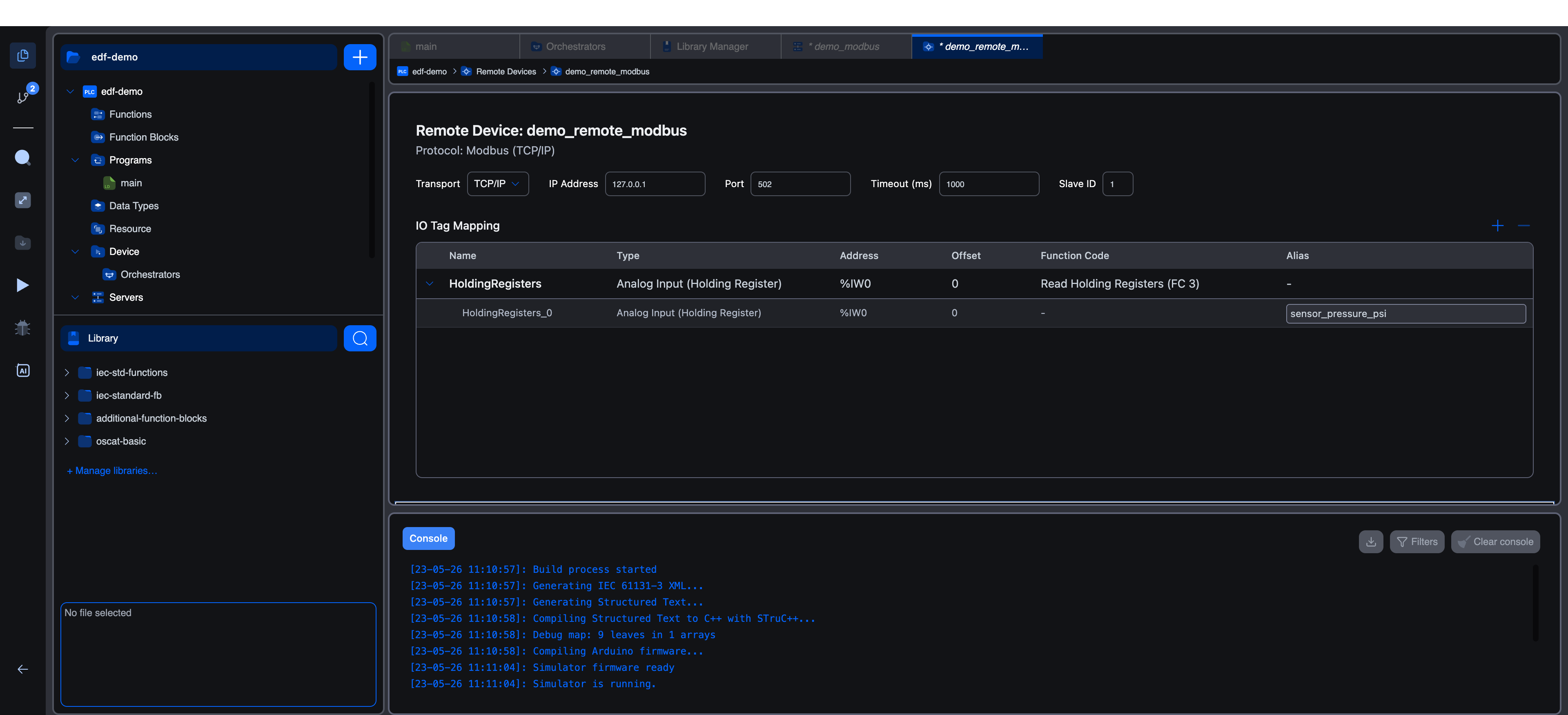Click the demo_remote_modbus breadcrumb item
This screenshot has height=715, width=1568.
click(x=607, y=72)
